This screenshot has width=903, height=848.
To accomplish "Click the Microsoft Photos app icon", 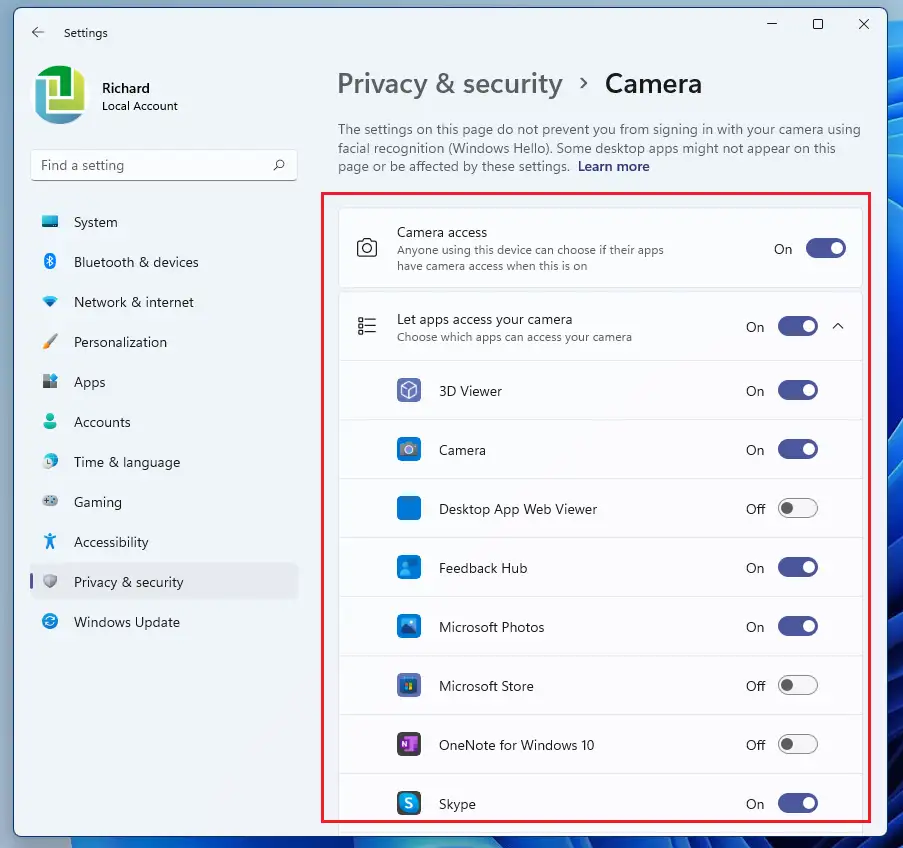I will click(x=409, y=626).
